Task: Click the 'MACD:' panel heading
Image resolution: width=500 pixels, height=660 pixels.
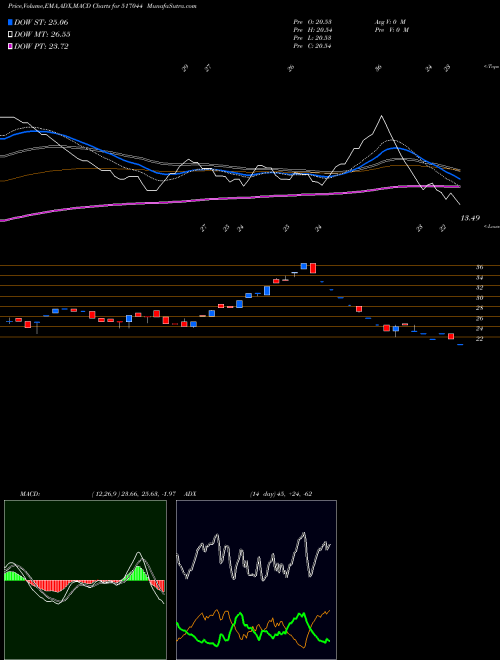Action: coord(29,494)
